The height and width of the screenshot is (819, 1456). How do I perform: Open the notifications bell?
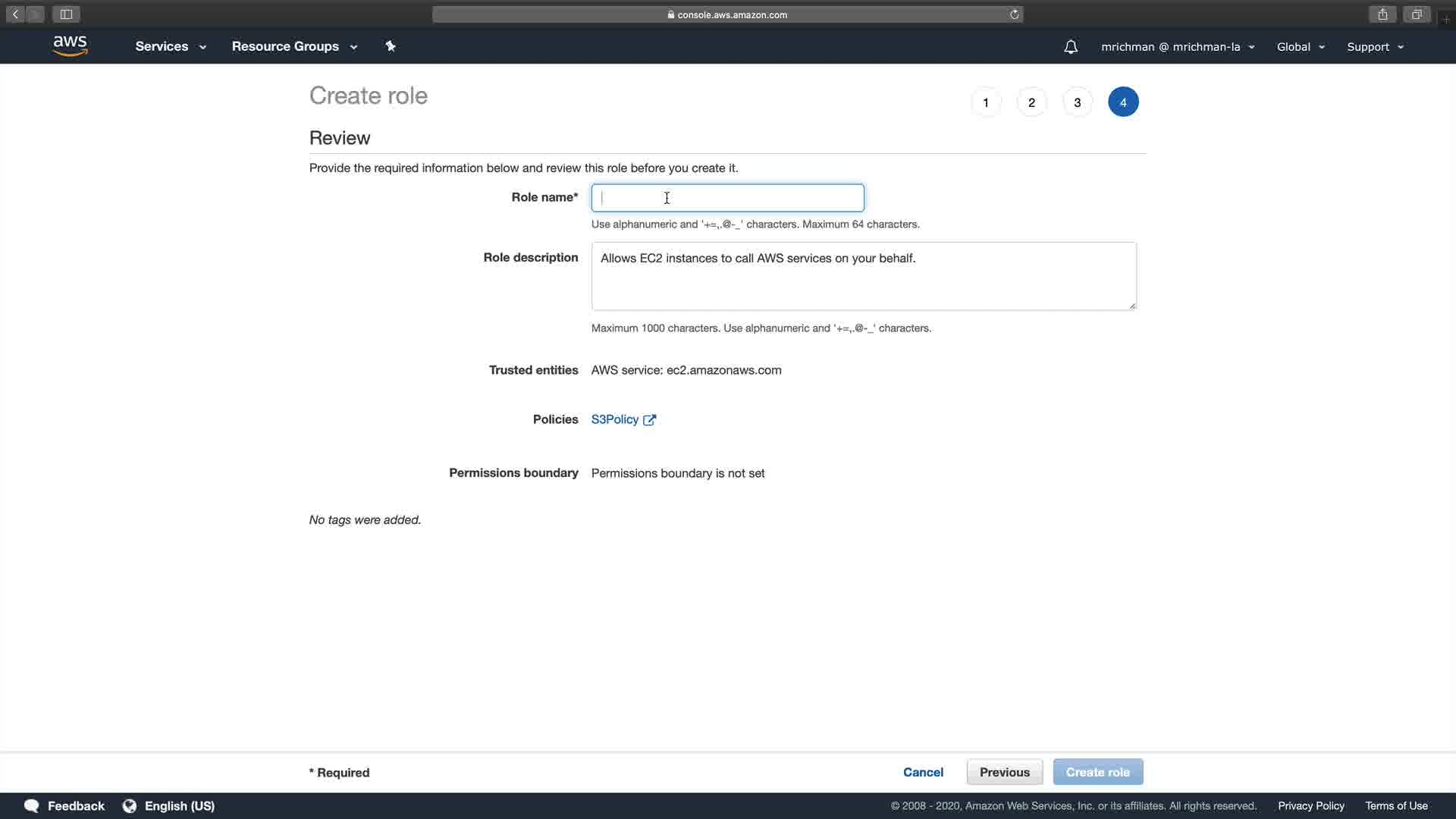[1070, 47]
